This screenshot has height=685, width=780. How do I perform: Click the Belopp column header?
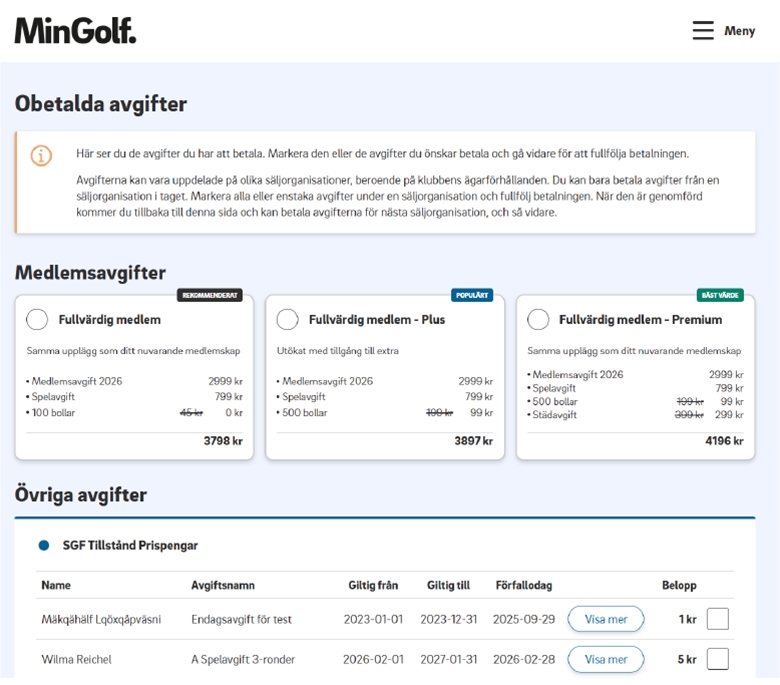[679, 585]
